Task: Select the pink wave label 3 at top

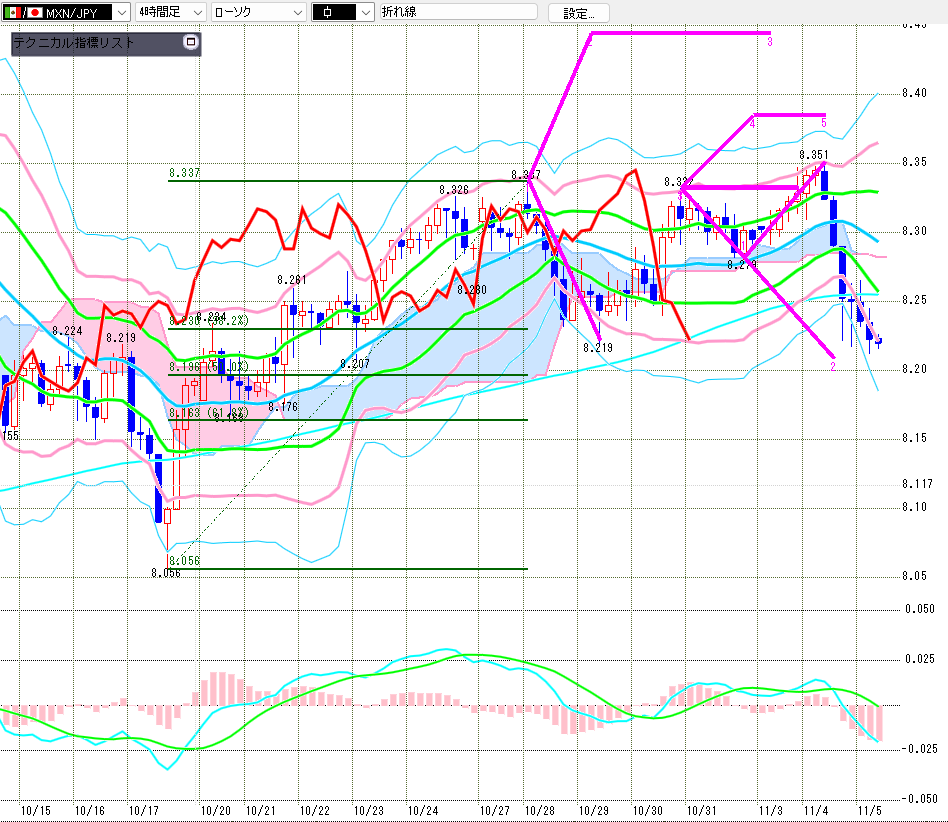Action: coord(769,42)
